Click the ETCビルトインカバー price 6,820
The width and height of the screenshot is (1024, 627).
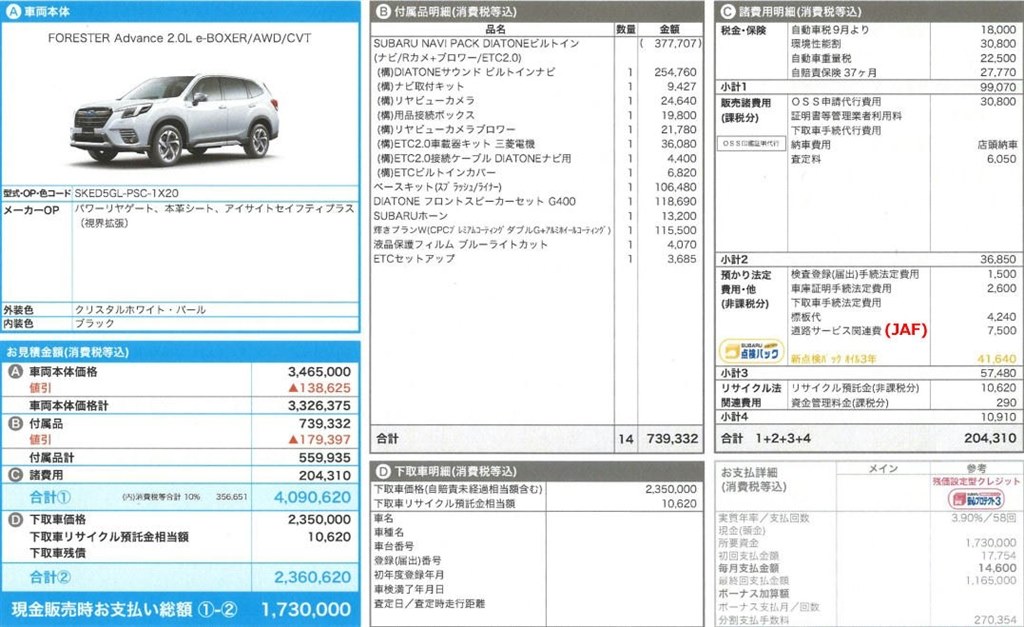(682, 172)
